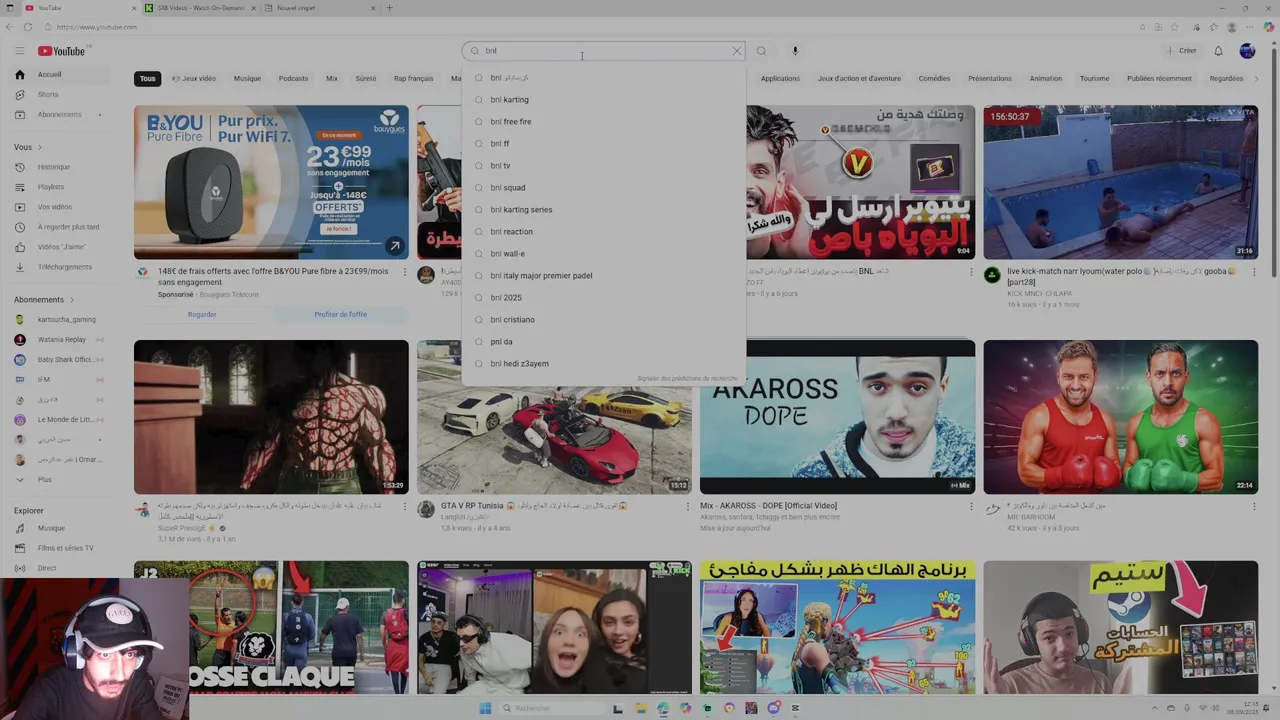Viewport: 1280px width, 720px height.
Task: Select the Sûreté chip
Action: [x=366, y=79]
